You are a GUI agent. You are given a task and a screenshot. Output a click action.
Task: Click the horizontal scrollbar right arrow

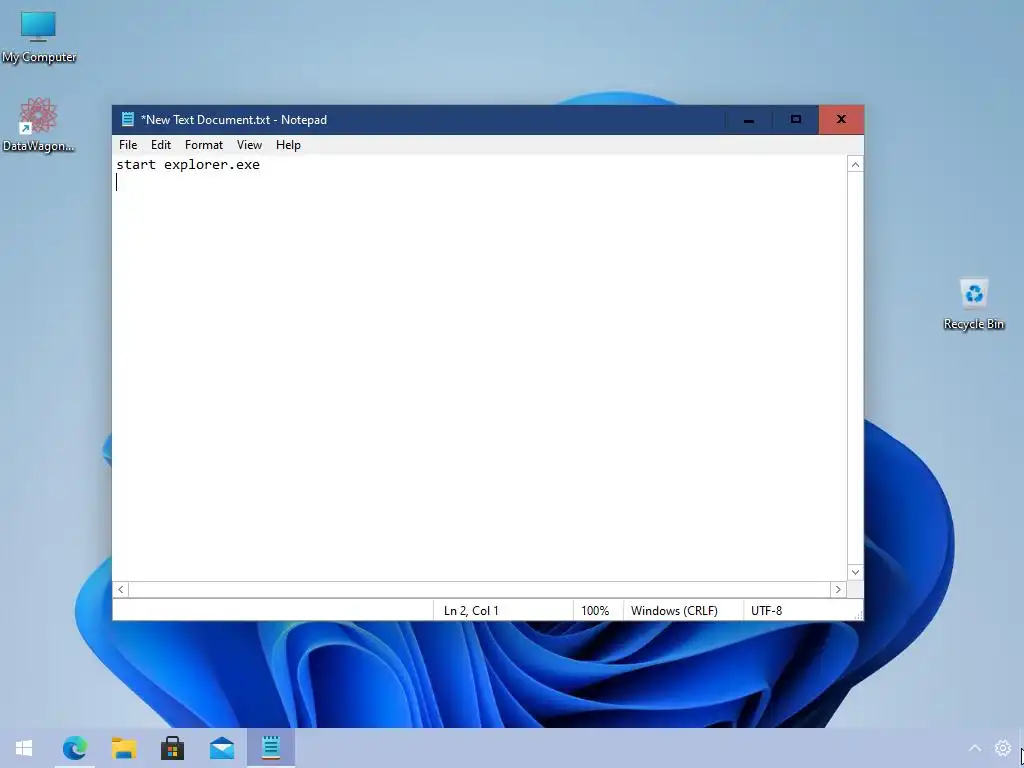[x=838, y=589]
